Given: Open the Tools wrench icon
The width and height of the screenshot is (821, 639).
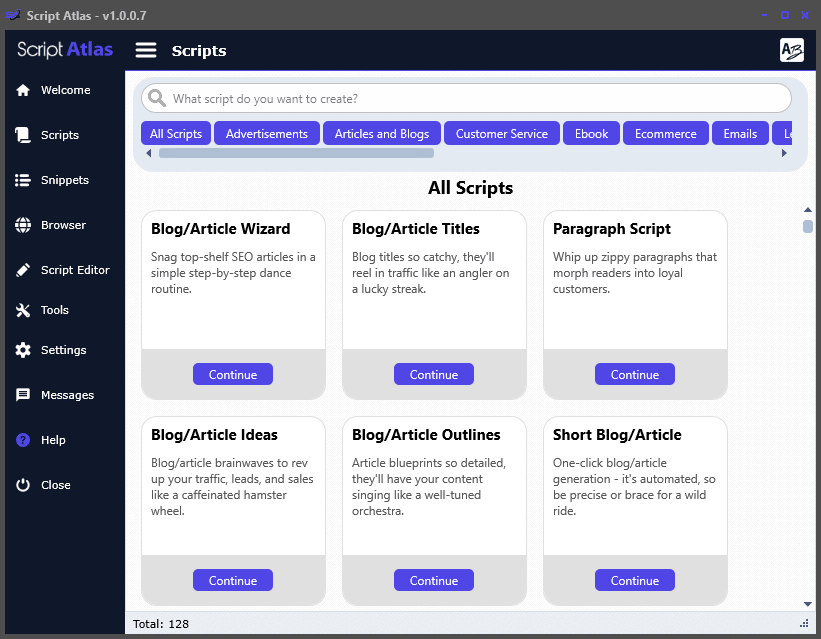Looking at the screenshot, I should [x=23, y=310].
